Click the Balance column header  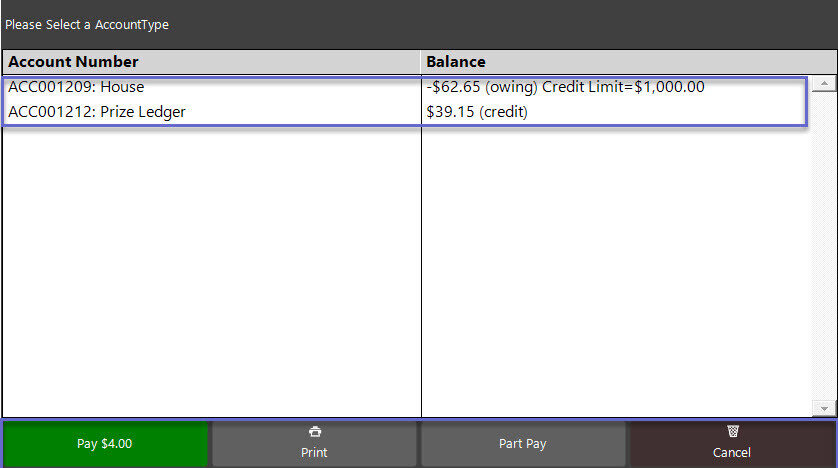pos(628,62)
